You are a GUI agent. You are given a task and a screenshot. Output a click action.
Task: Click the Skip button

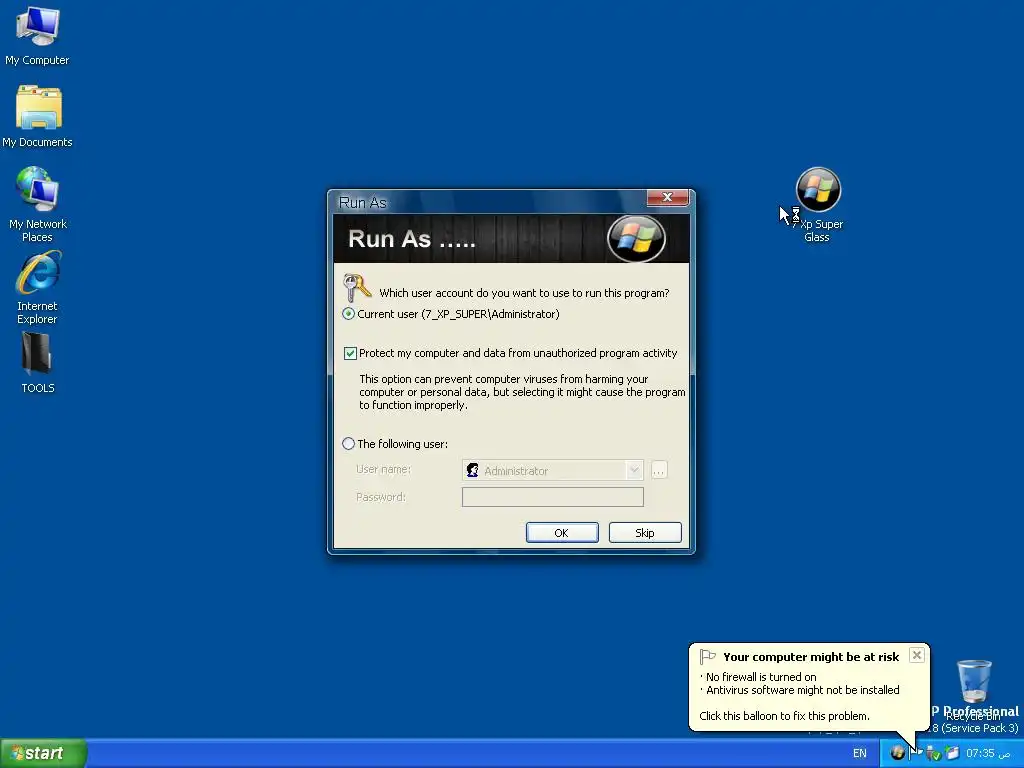click(x=645, y=533)
